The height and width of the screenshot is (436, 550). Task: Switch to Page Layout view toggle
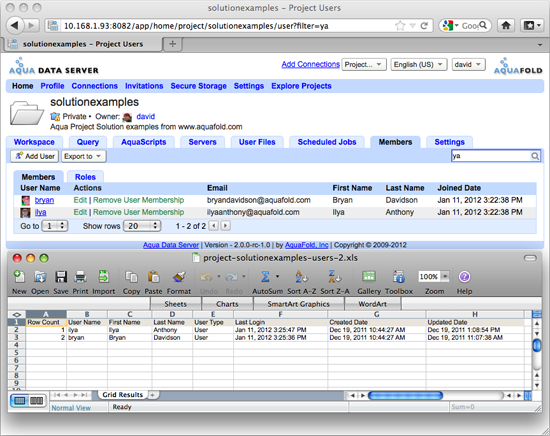pos(36,401)
